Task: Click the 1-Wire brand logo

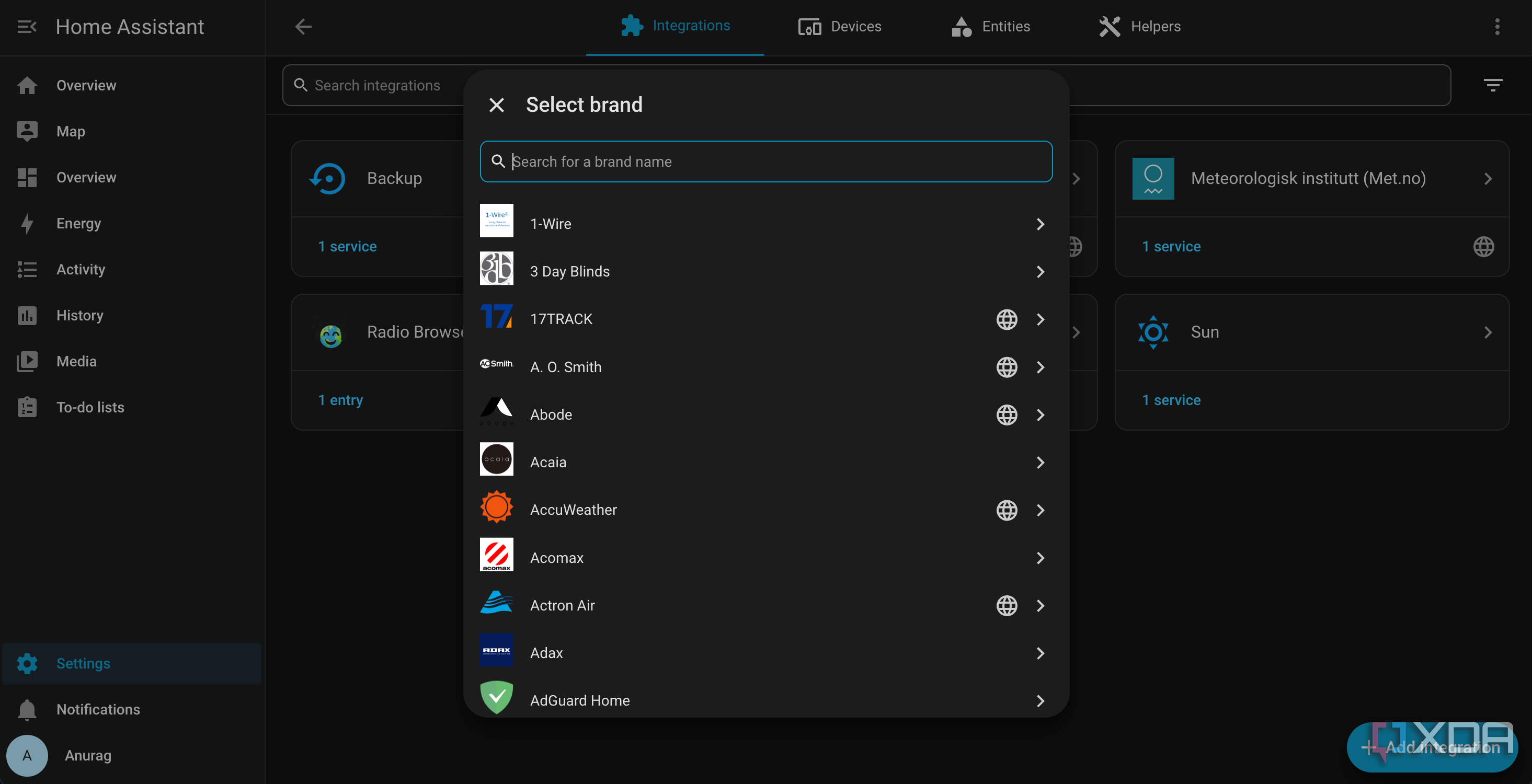Action: [x=496, y=221]
